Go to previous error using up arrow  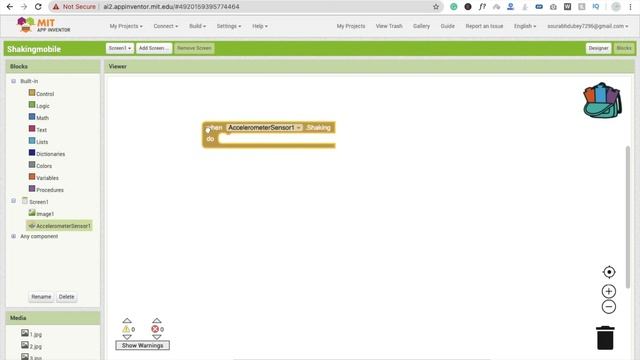157,321
